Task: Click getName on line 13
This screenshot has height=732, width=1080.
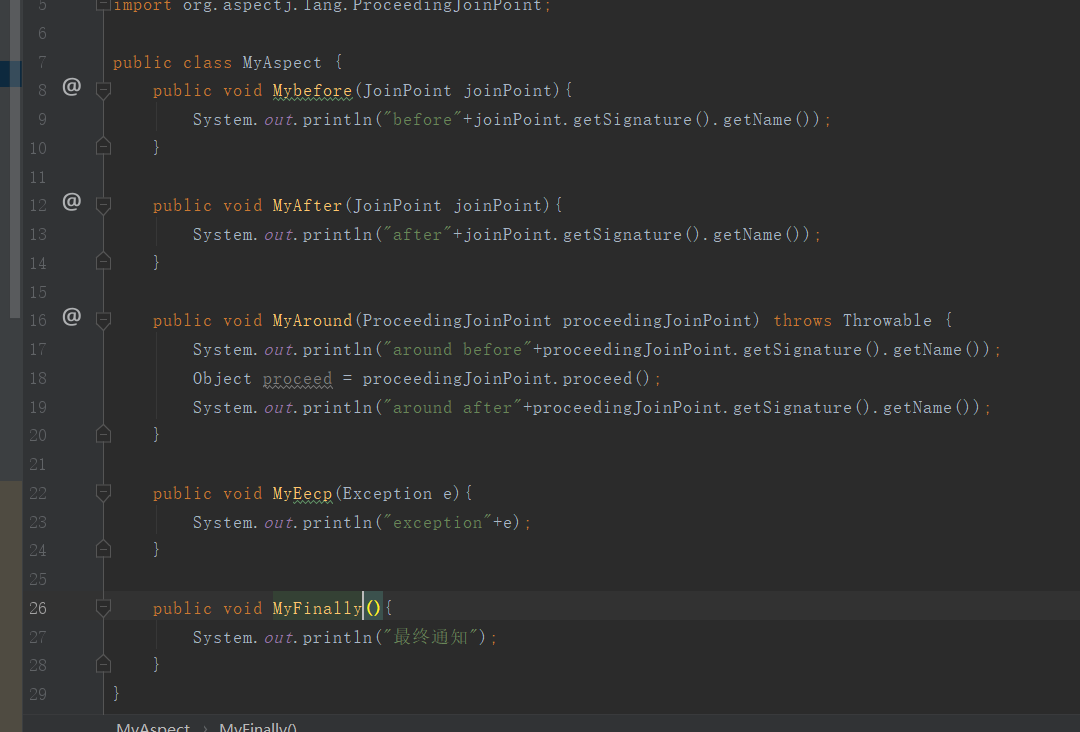Action: coord(747,235)
